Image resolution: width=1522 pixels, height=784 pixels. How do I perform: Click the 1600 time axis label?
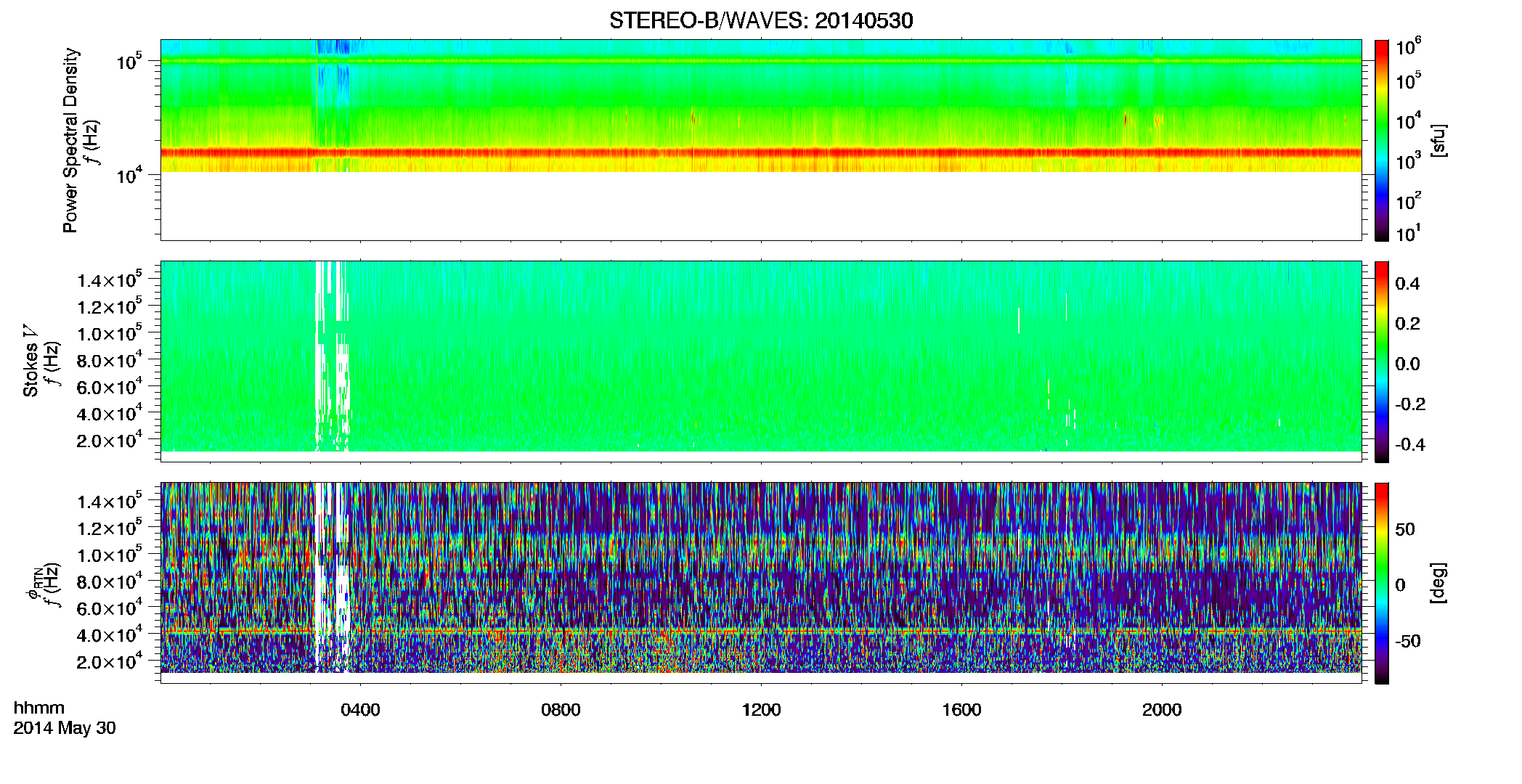(961, 710)
